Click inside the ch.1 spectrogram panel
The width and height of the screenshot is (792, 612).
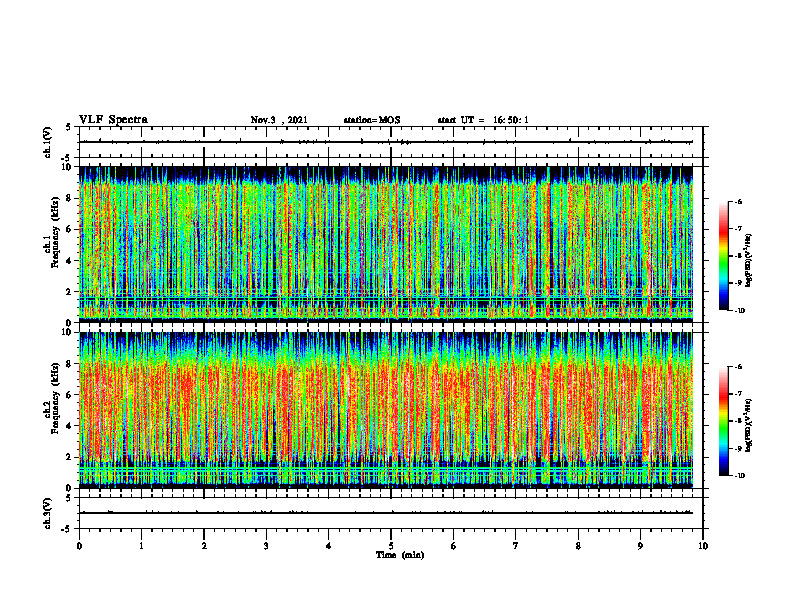pyautogui.click(x=386, y=244)
